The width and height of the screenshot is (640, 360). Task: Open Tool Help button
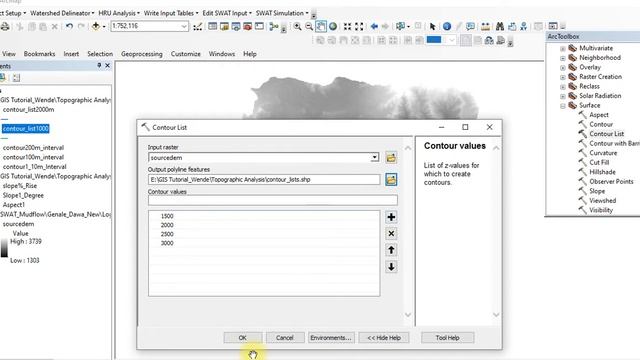447,338
